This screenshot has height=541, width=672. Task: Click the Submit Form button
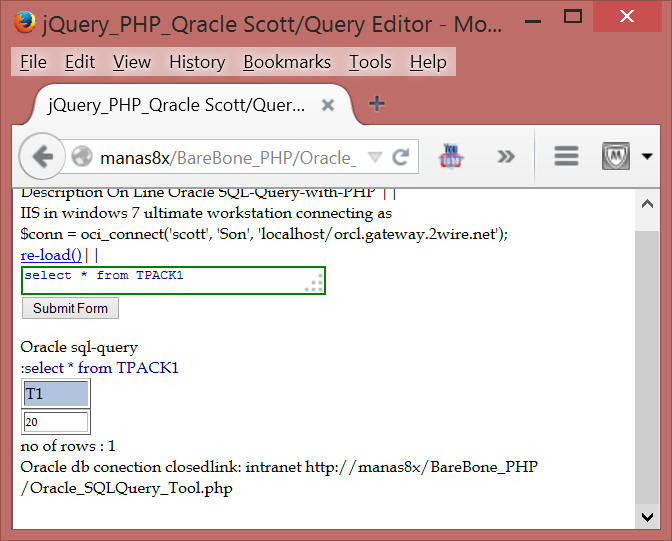(x=70, y=308)
